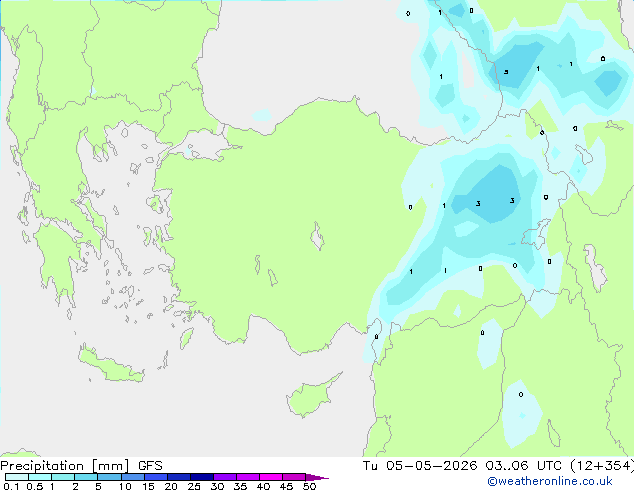Click the 20 mm dark blue swatch

pos(178,477)
